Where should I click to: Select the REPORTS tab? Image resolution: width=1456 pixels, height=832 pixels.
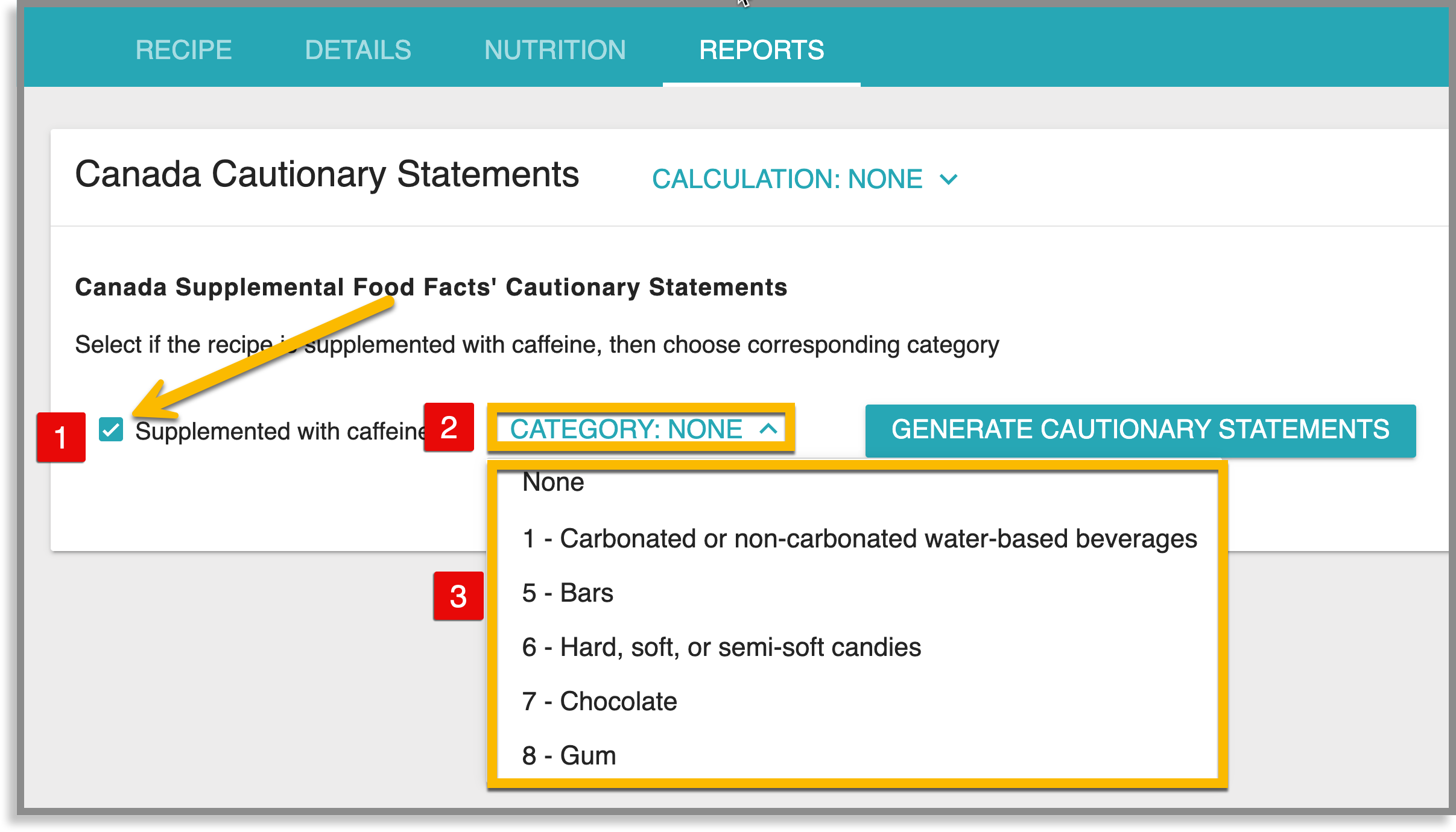(x=762, y=49)
